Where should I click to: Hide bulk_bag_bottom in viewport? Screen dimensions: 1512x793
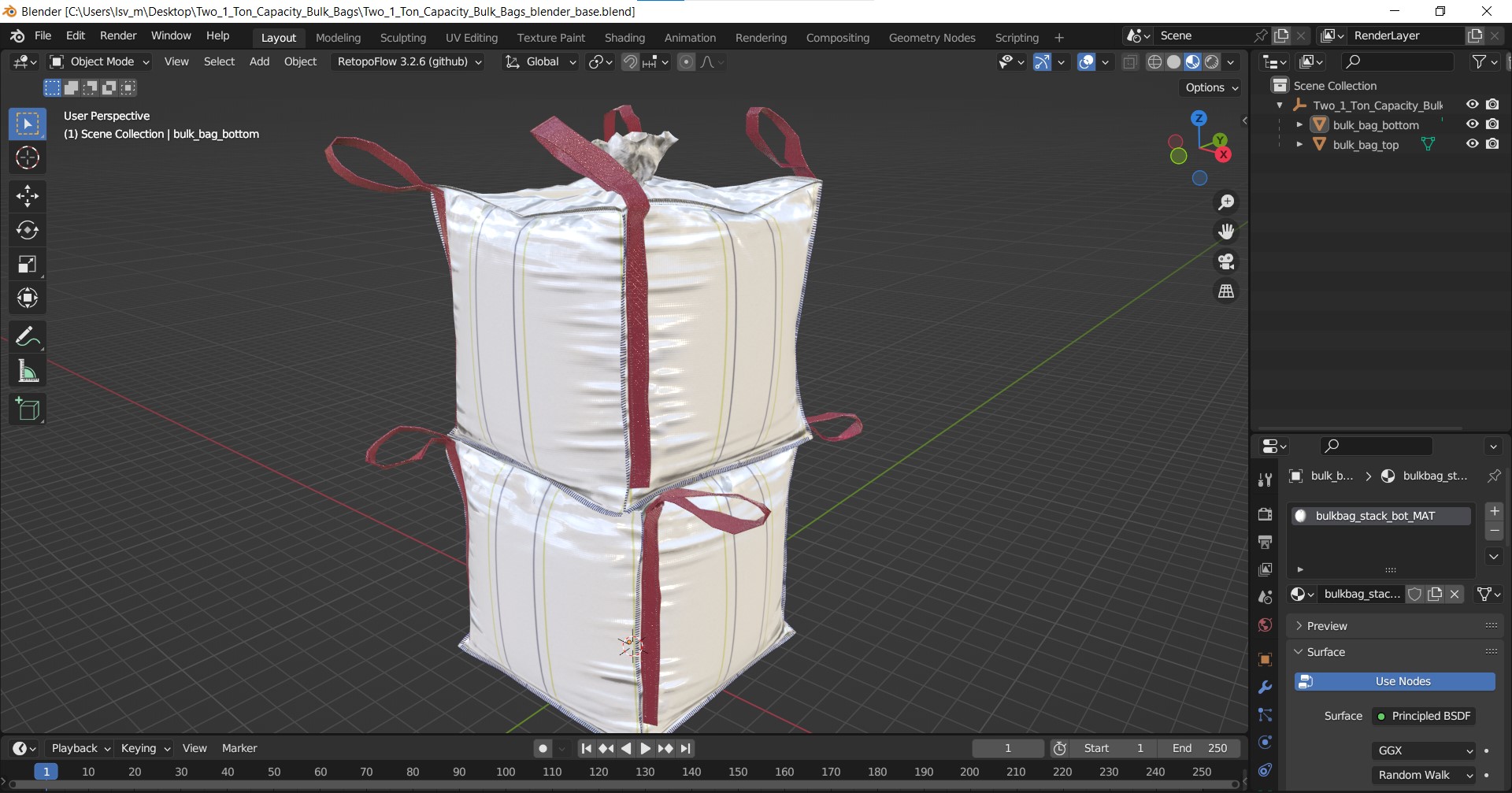click(1472, 124)
